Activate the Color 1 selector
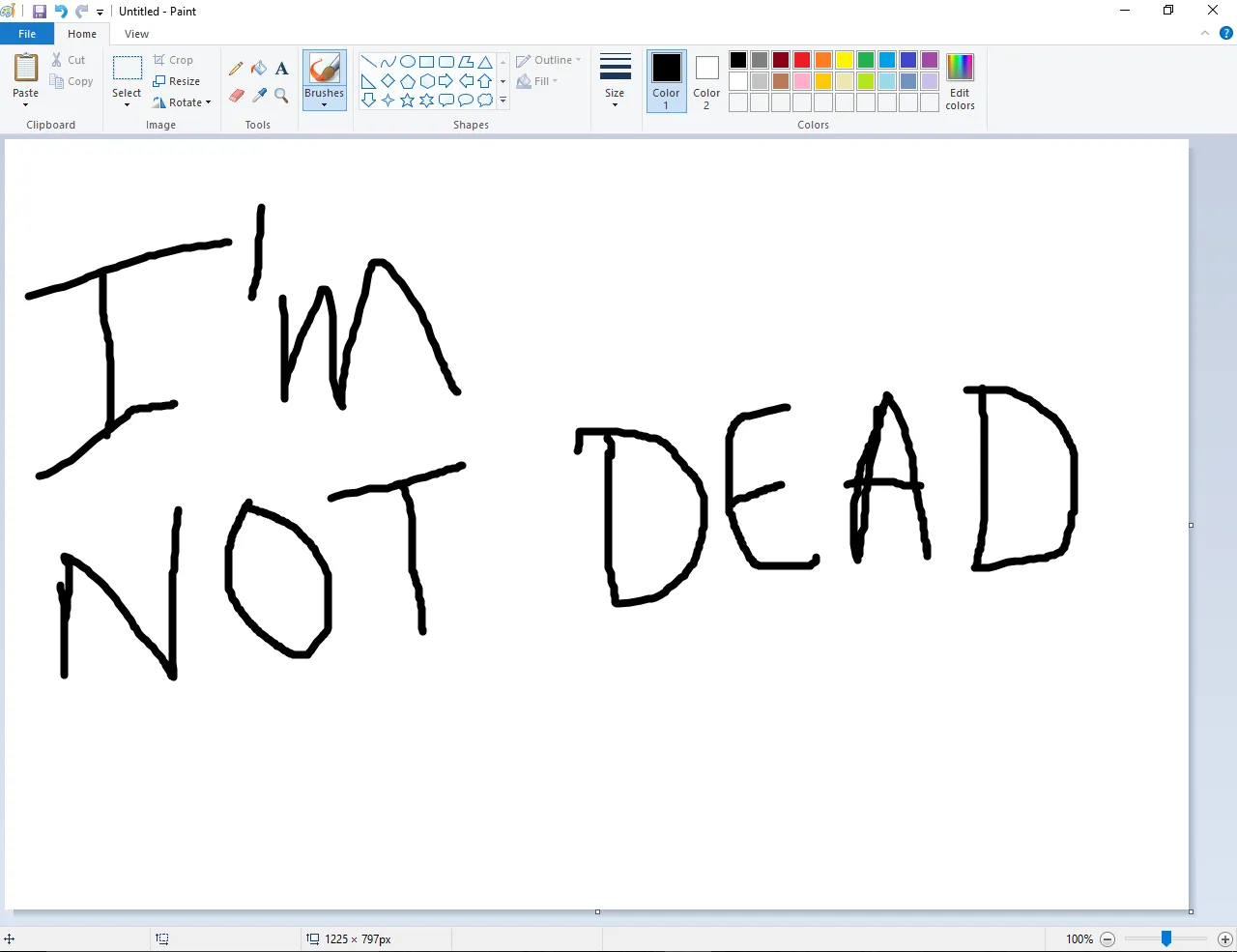 coord(667,81)
